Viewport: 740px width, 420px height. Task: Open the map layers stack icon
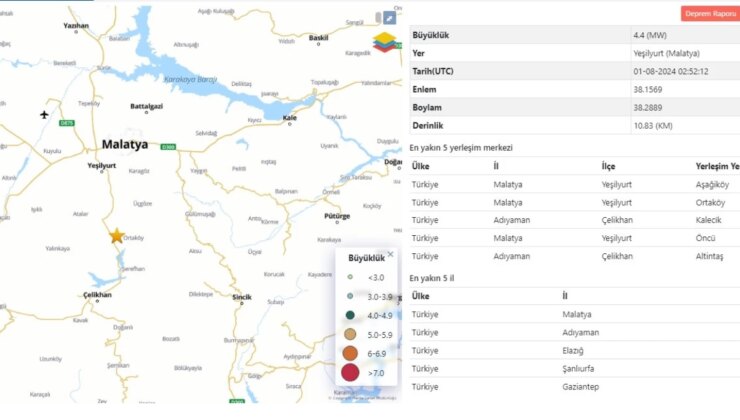(x=386, y=42)
